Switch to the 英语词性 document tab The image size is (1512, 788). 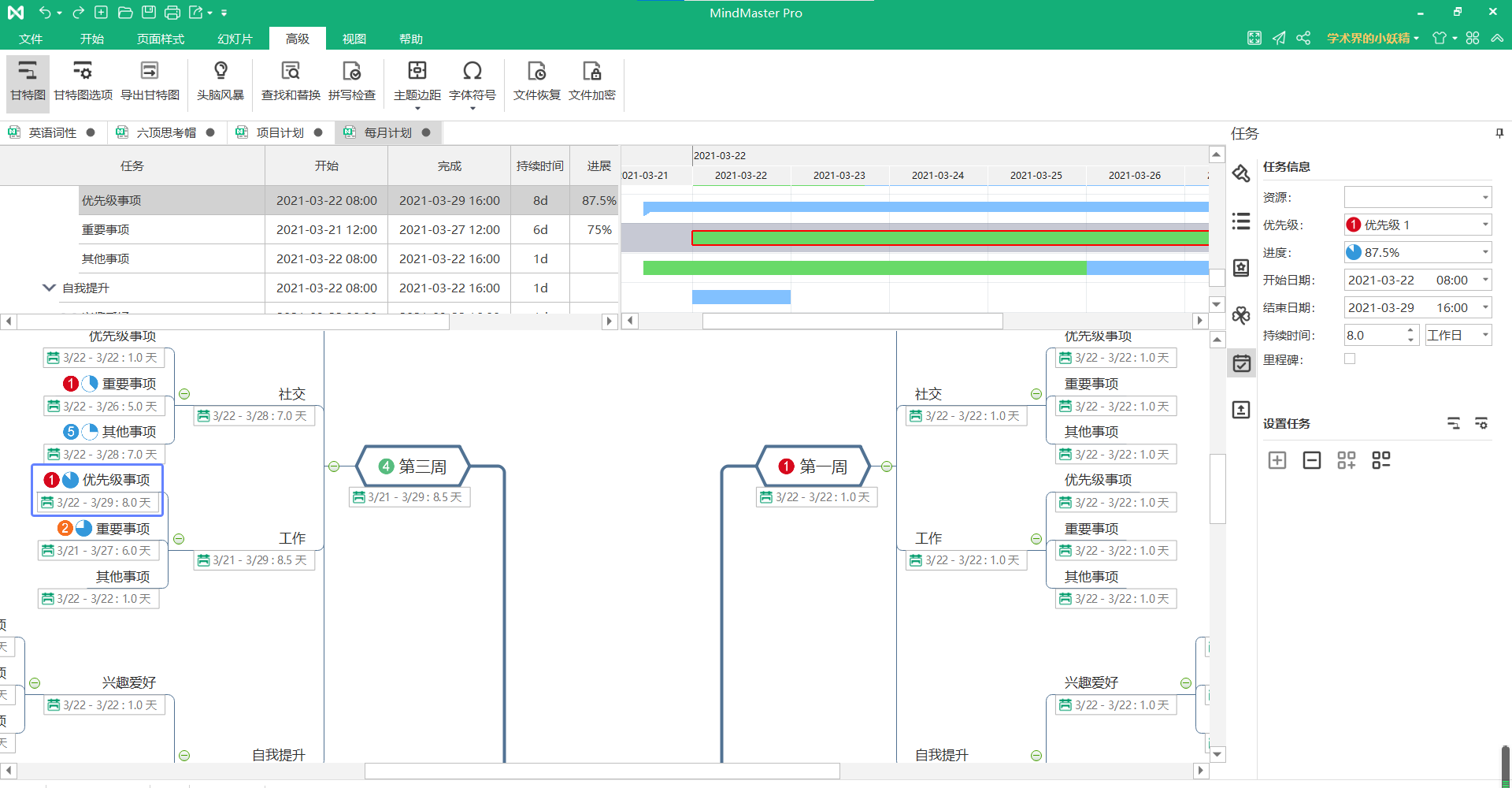point(52,132)
